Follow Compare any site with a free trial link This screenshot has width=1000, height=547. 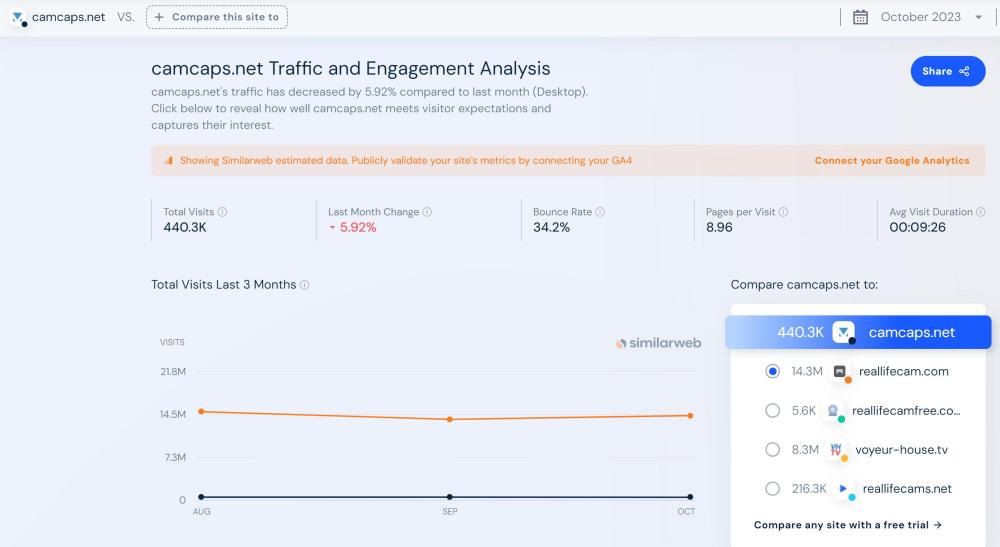(x=847, y=525)
